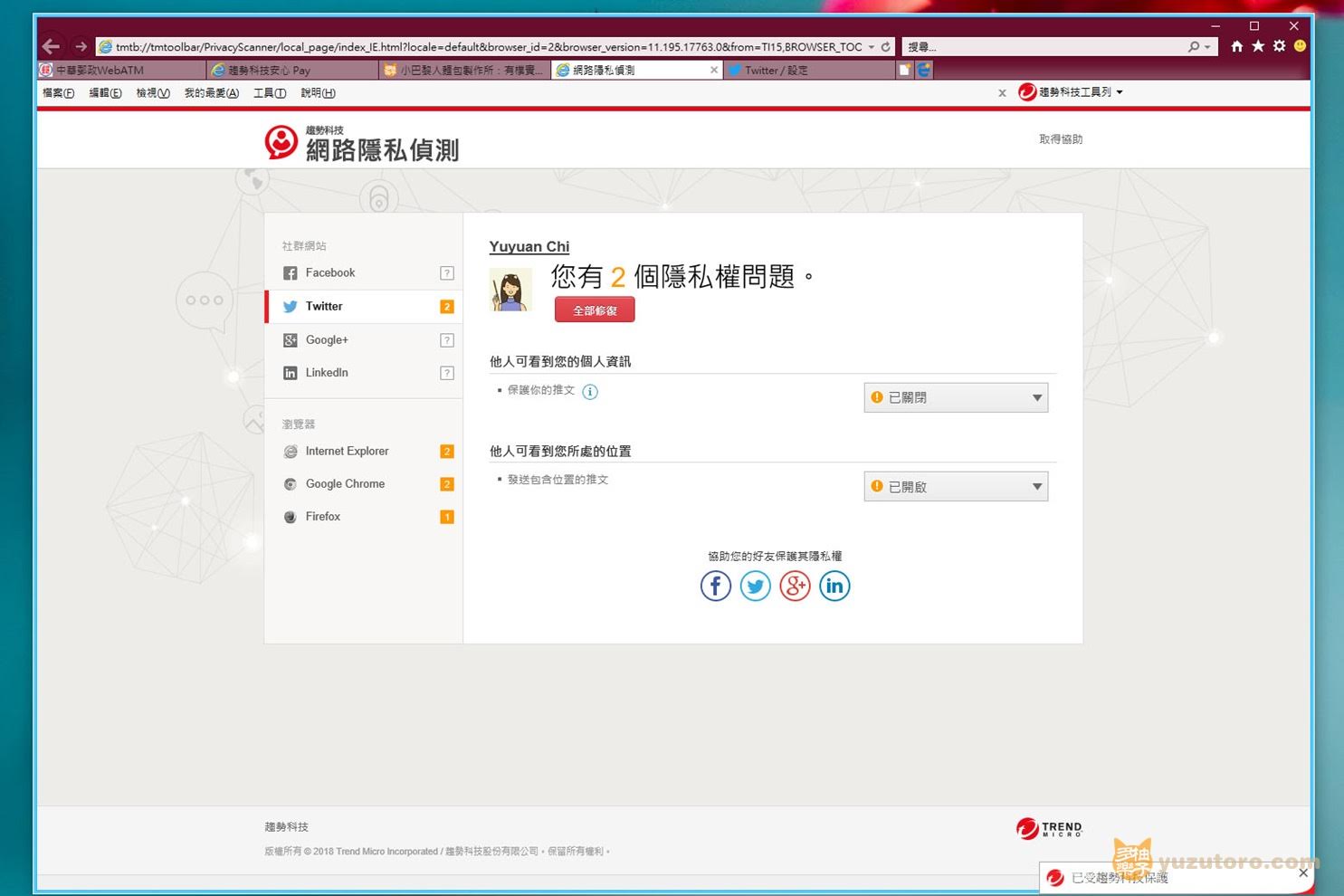1344x896 pixels.
Task: Click into the browser address bar URL
Action: coord(489,47)
